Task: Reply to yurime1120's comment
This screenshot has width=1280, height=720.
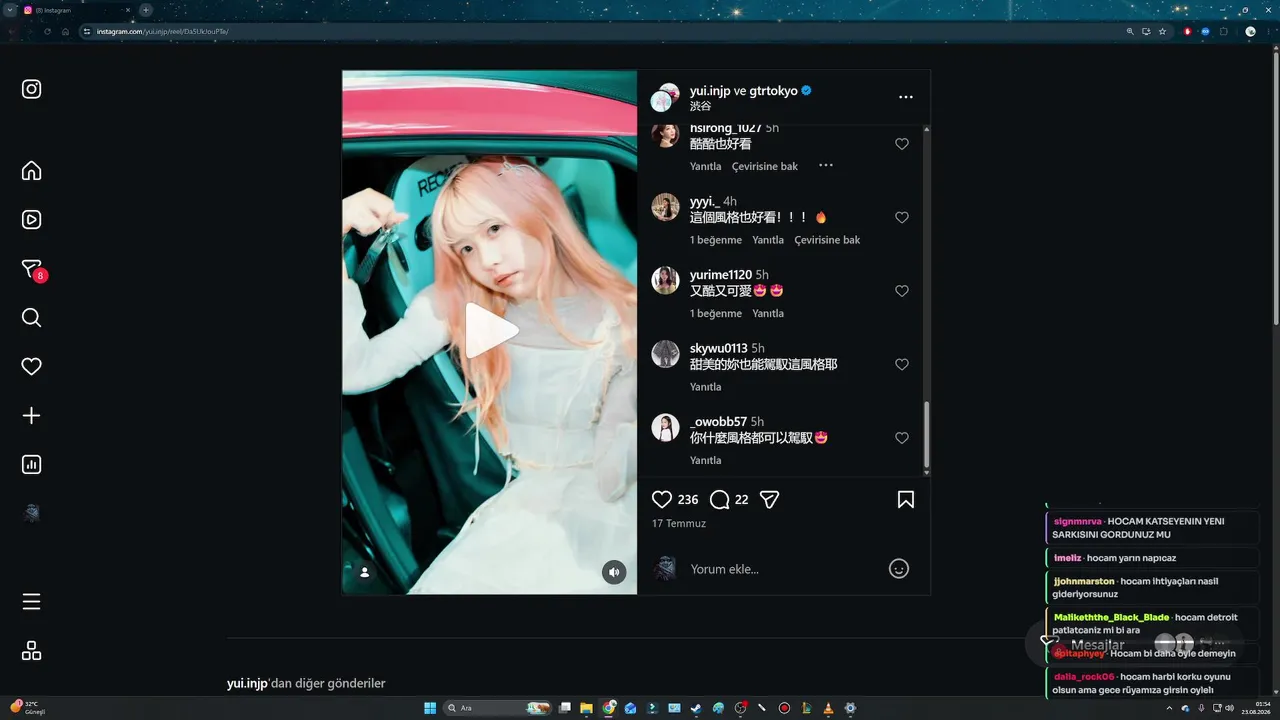Action: [768, 313]
